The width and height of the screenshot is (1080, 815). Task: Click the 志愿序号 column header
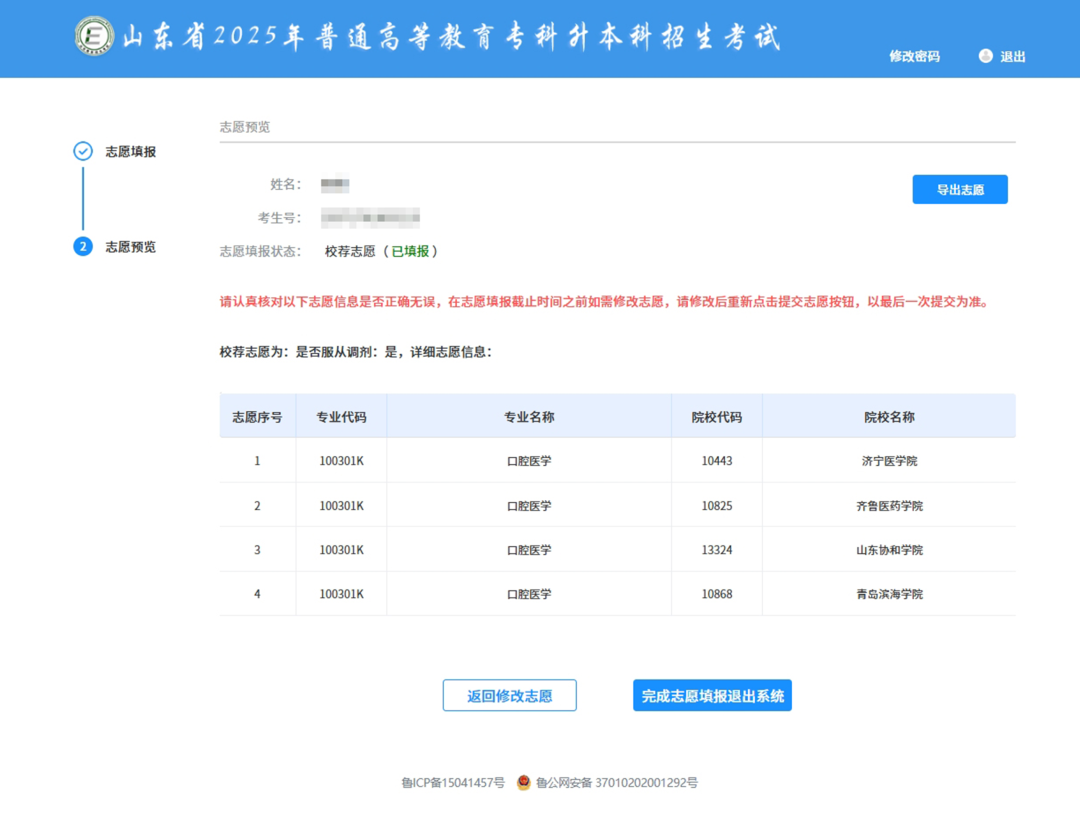point(256,416)
